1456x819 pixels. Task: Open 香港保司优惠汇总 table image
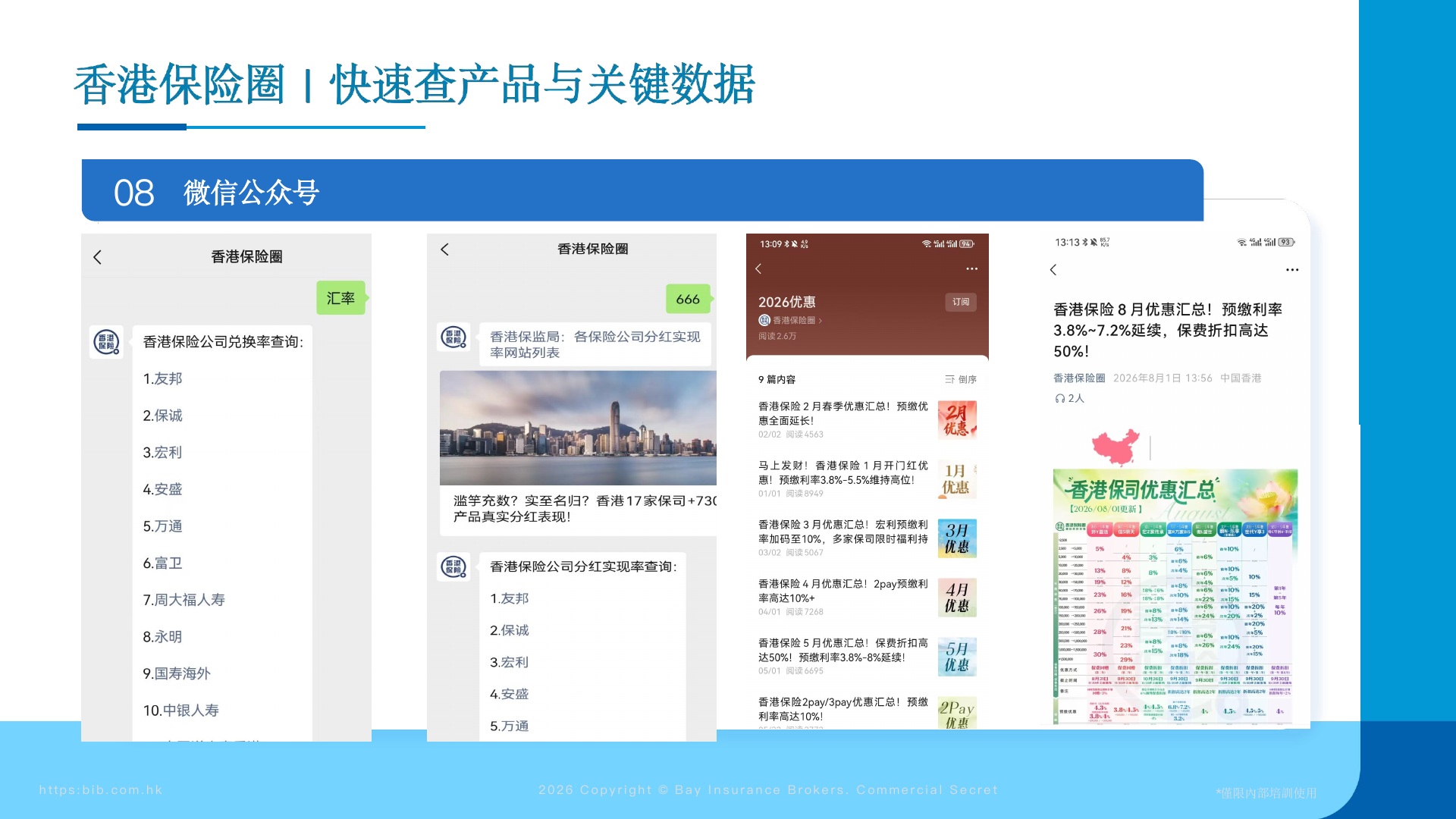(x=1175, y=597)
